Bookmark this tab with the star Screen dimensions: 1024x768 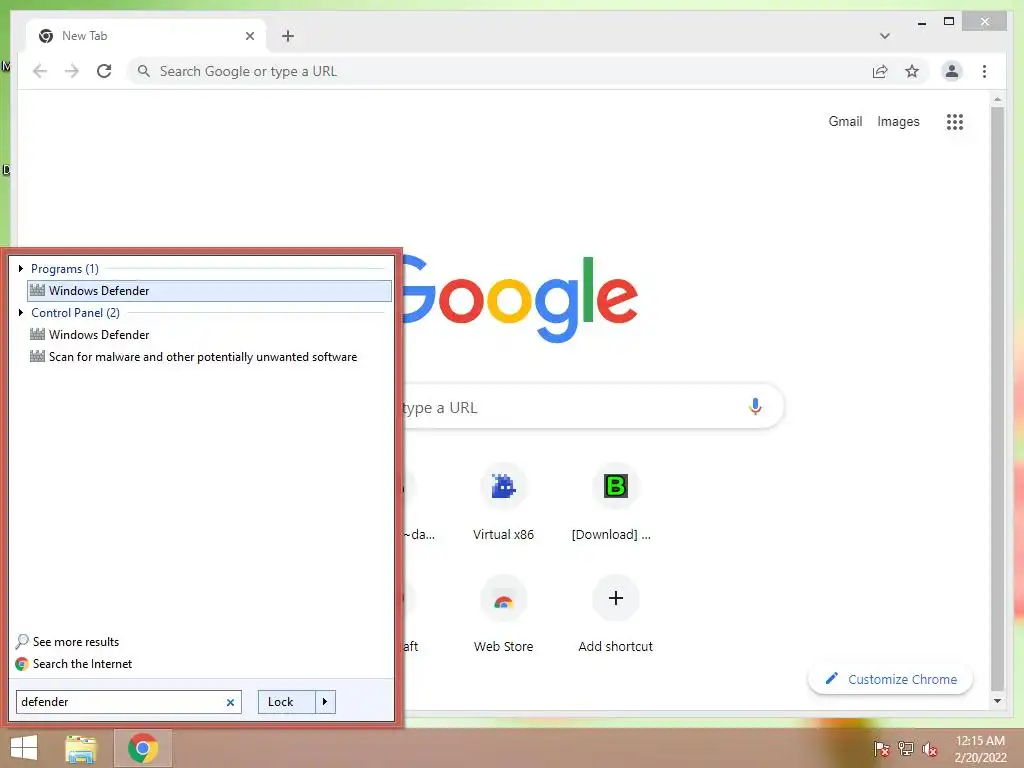(912, 71)
